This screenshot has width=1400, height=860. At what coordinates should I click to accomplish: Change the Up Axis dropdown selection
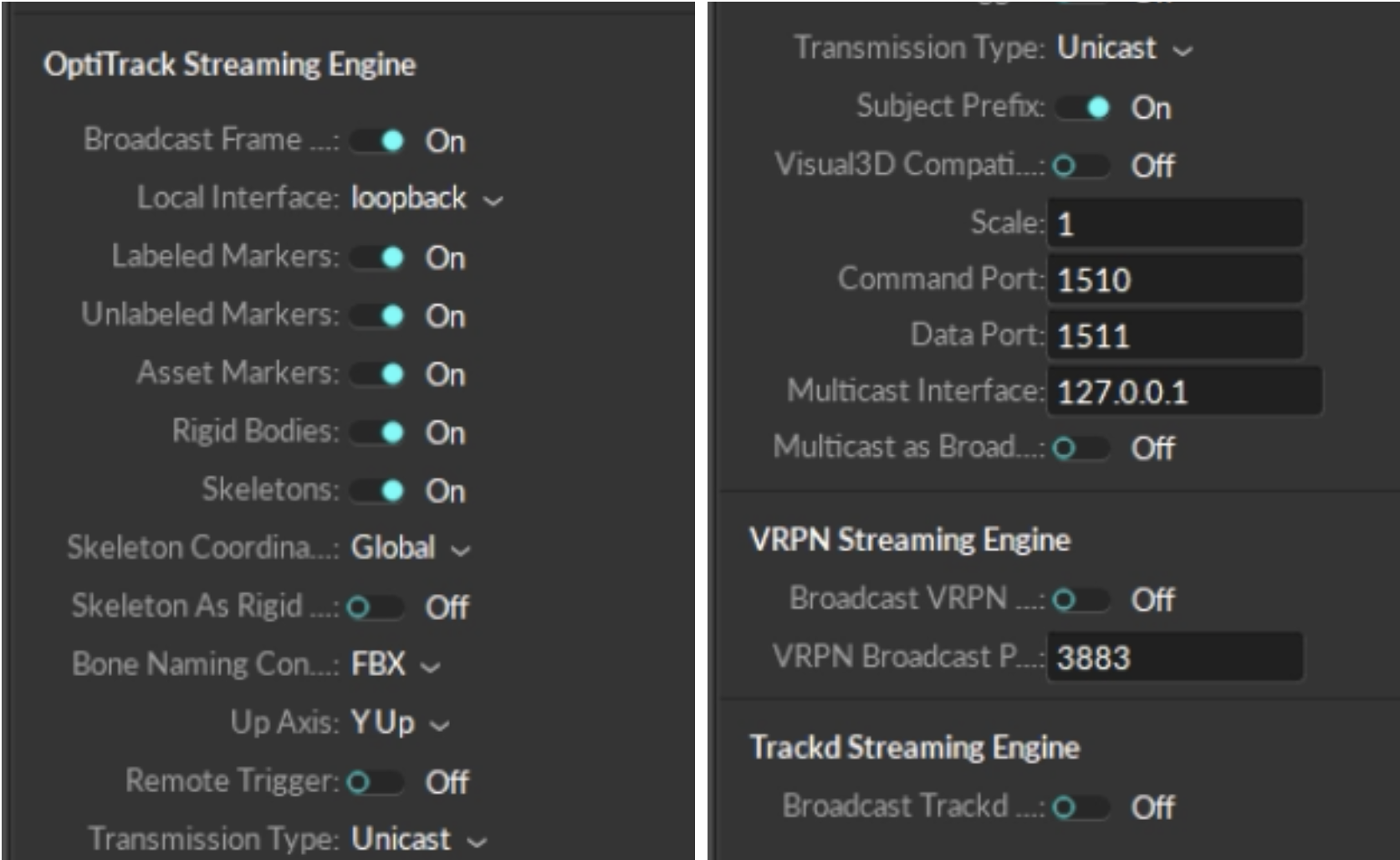click(x=400, y=724)
